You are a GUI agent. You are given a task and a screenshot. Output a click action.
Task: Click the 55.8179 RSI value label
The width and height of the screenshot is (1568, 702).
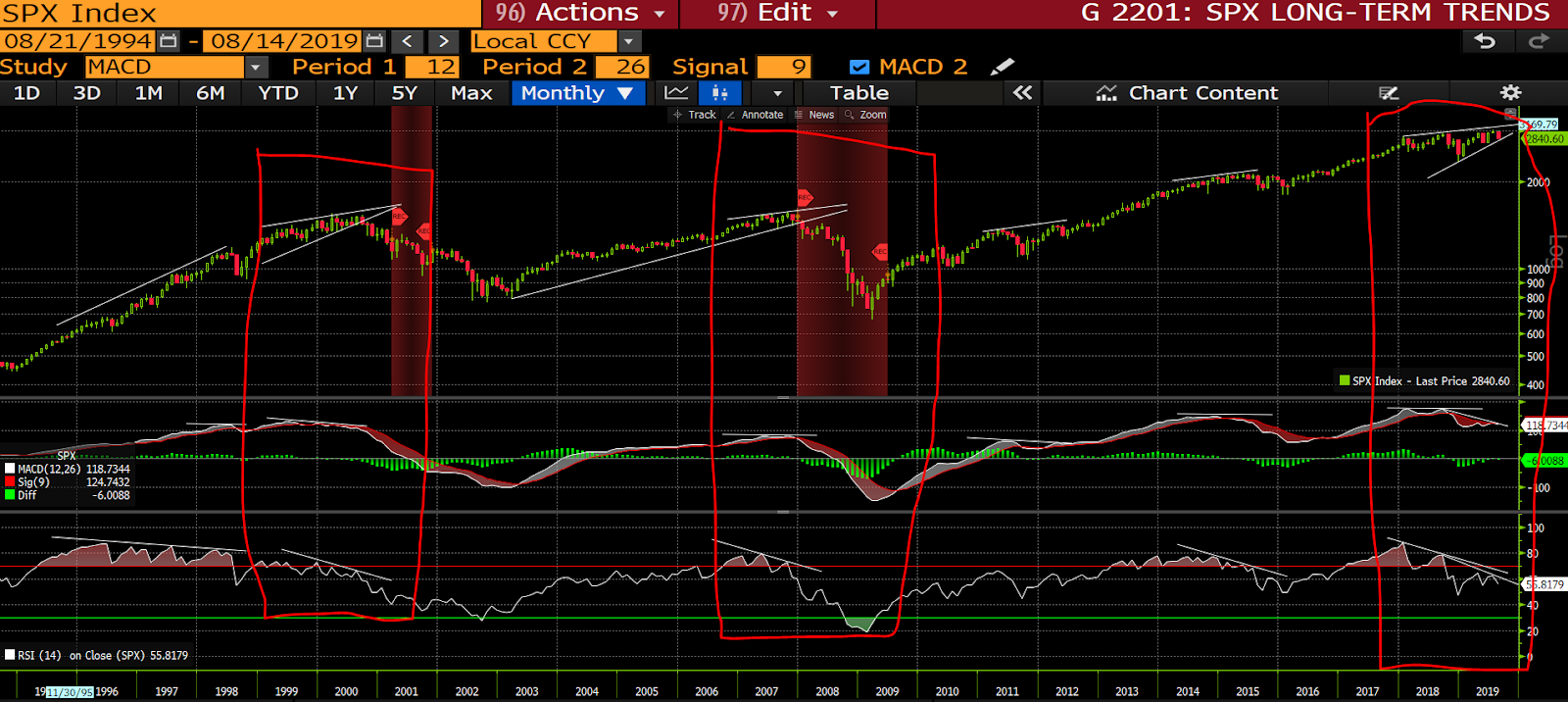point(1545,584)
